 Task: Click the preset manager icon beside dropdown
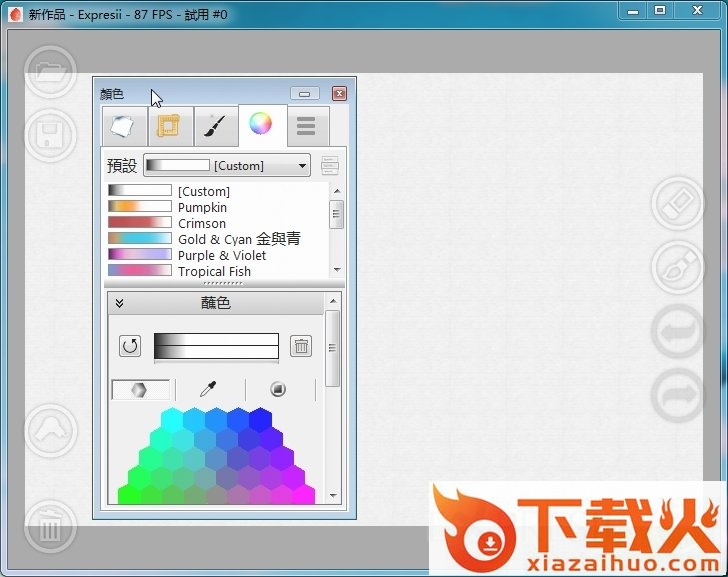(x=330, y=166)
